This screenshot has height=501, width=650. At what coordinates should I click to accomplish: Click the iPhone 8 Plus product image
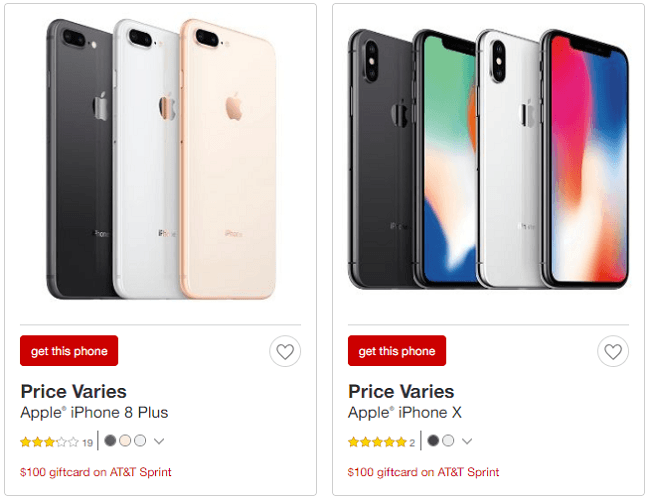click(x=161, y=159)
